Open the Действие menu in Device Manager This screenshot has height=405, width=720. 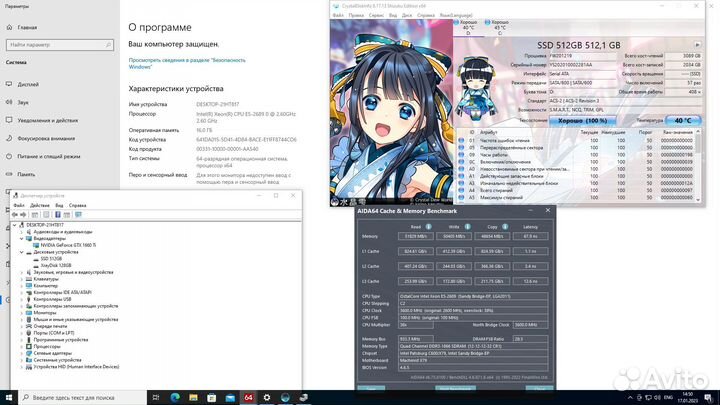pos(39,205)
